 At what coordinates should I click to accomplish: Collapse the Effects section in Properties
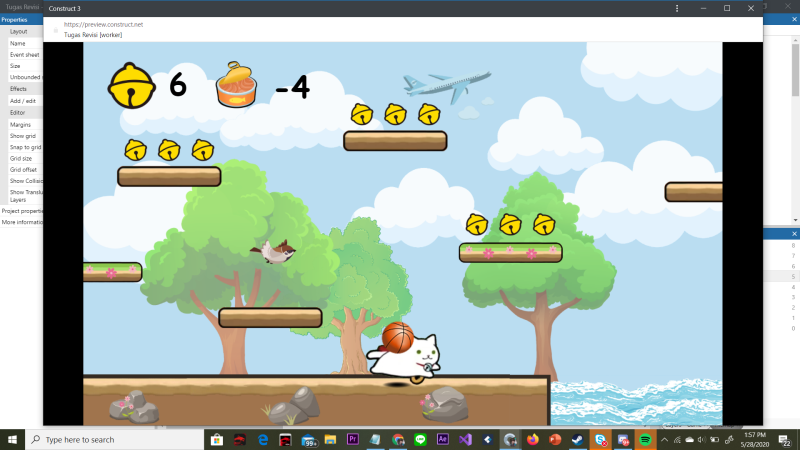(19, 89)
